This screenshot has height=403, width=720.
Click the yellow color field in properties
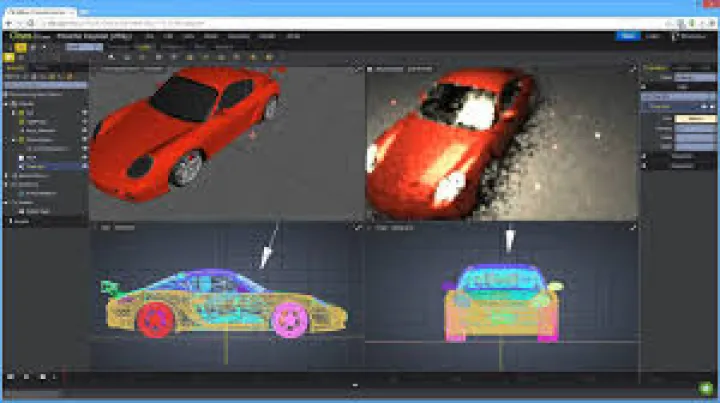coord(694,117)
